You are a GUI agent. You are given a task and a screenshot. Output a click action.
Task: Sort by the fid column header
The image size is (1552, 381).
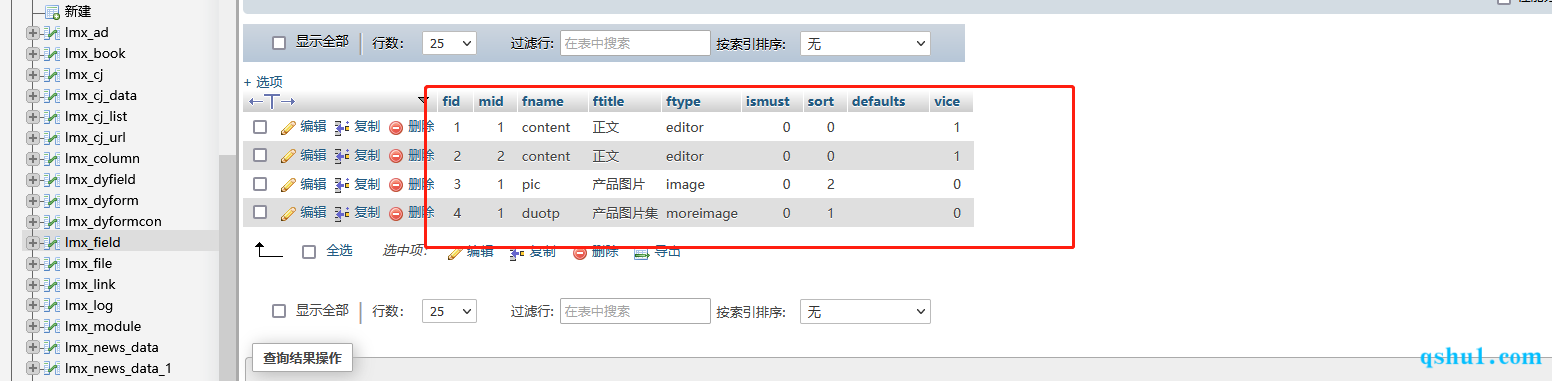coord(451,101)
